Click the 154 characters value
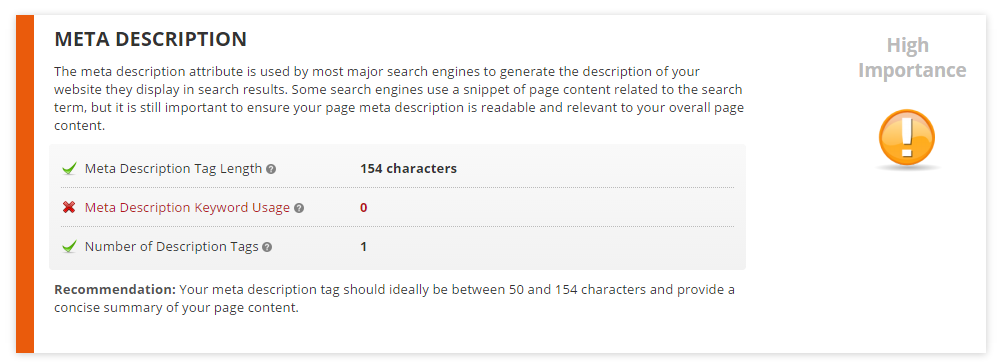 pyautogui.click(x=408, y=169)
